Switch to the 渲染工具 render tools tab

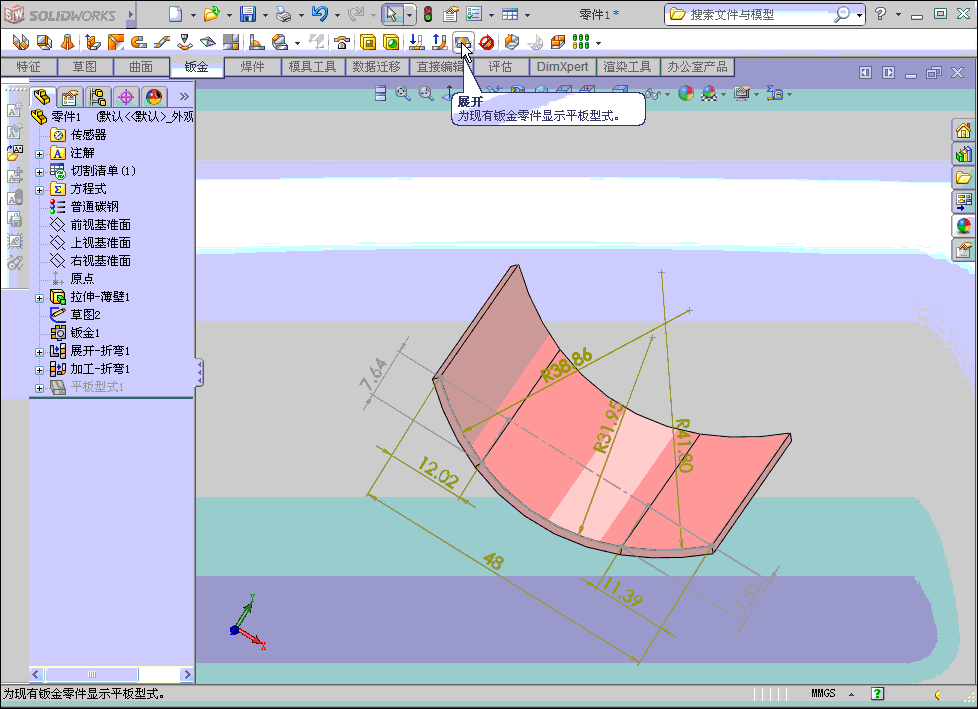[627, 67]
